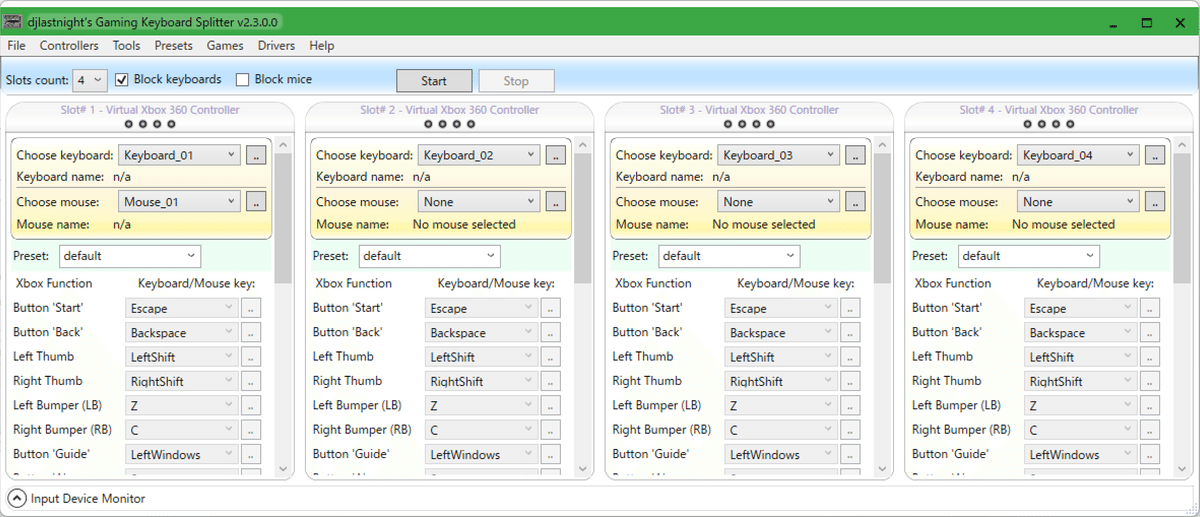
Task: Open the Slots count dropdown
Action: point(90,80)
